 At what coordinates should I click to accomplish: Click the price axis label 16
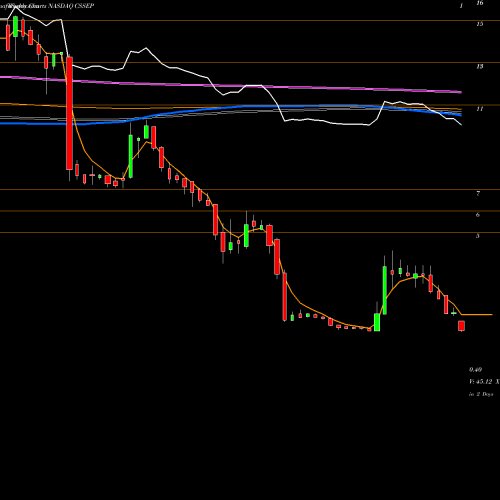[x=480, y=3]
